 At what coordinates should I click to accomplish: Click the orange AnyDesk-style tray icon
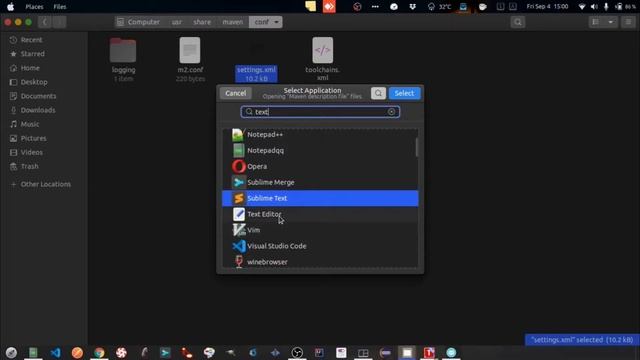point(329,6)
